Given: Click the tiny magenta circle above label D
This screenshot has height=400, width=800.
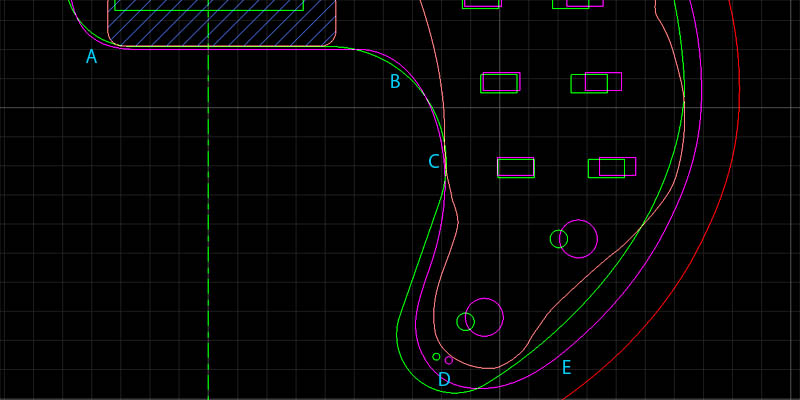Looking at the screenshot, I should [449, 360].
